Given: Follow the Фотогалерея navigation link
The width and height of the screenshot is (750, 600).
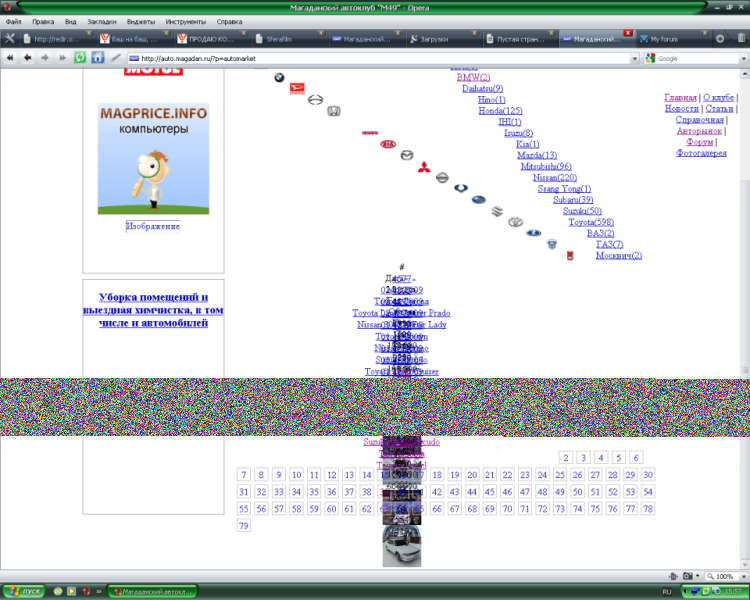Looking at the screenshot, I should (701, 153).
